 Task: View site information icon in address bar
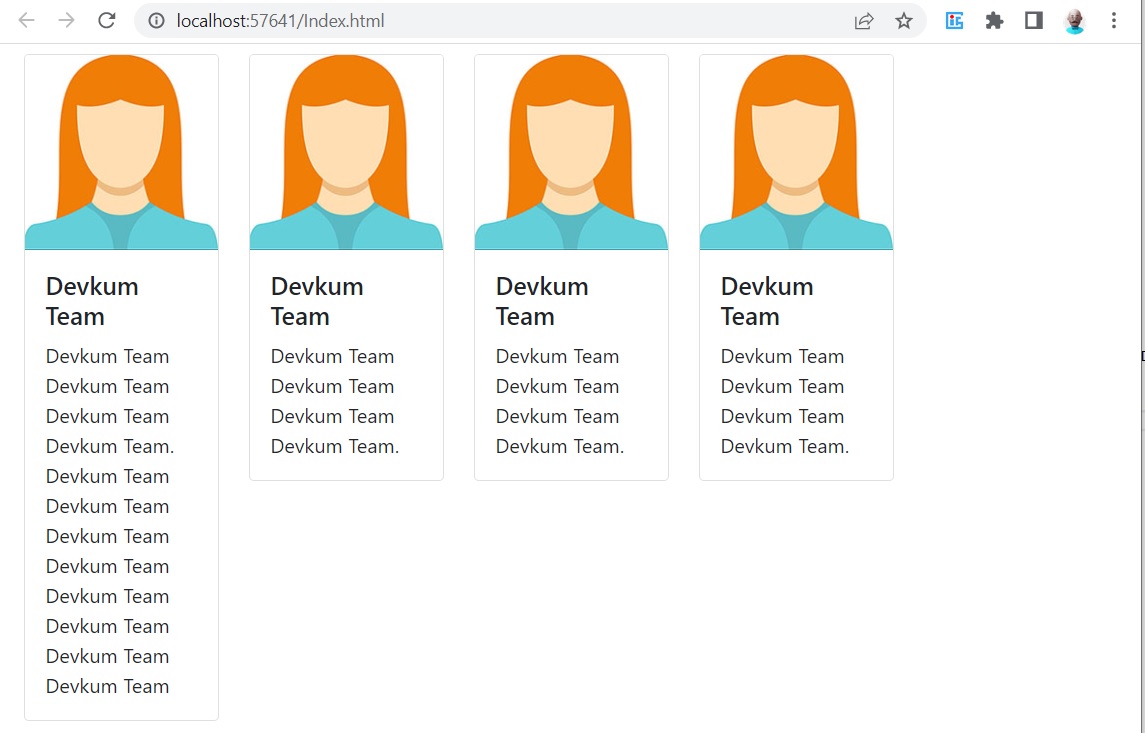point(156,20)
